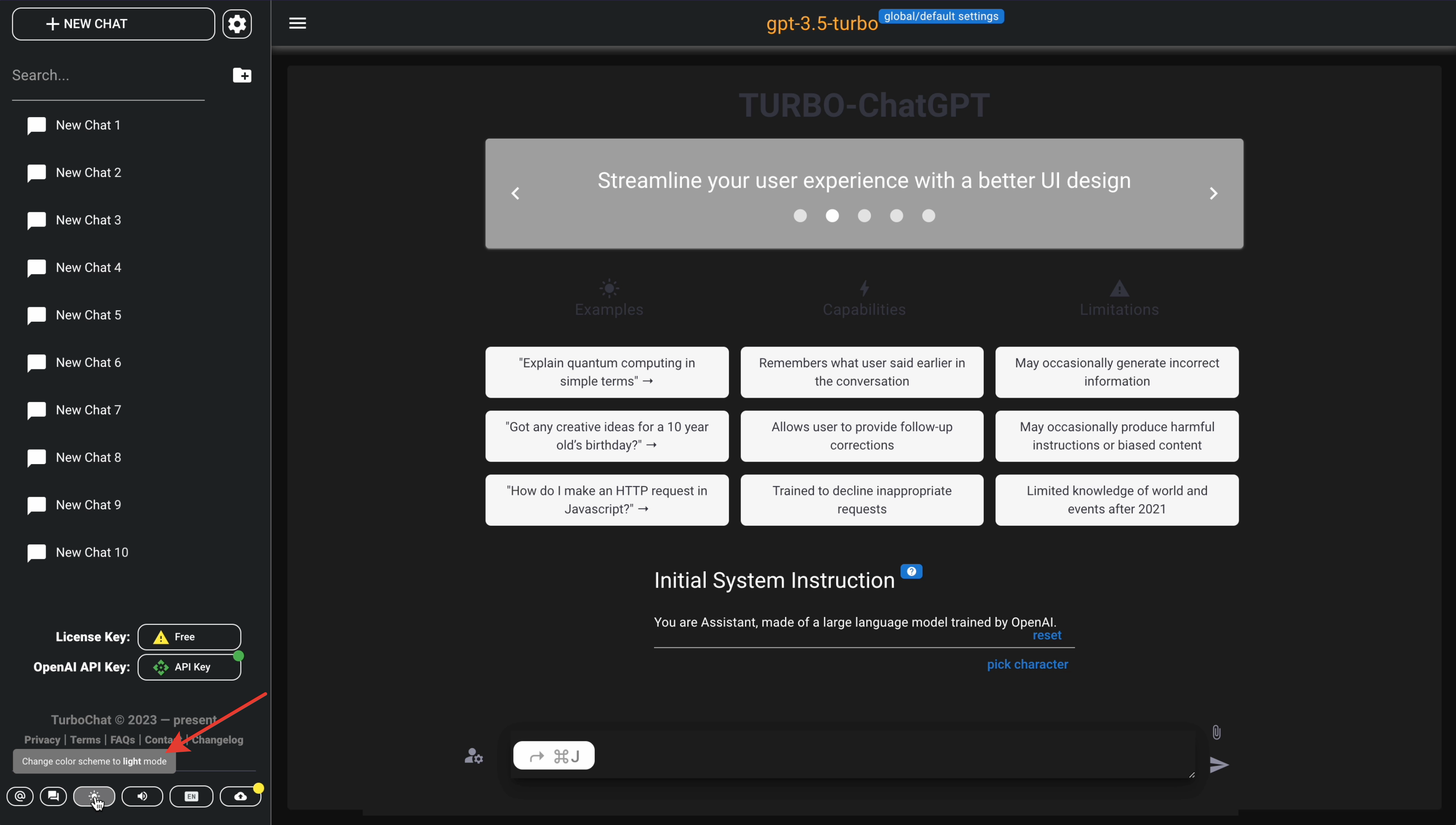This screenshot has height=825, width=1456.
Task: Go to next carousel slide arrow
Action: pos(1213,194)
